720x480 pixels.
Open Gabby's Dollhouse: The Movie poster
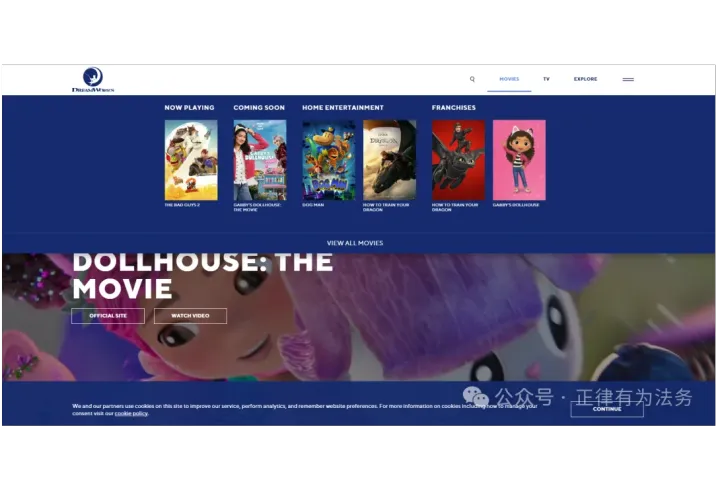pyautogui.click(x=260, y=160)
